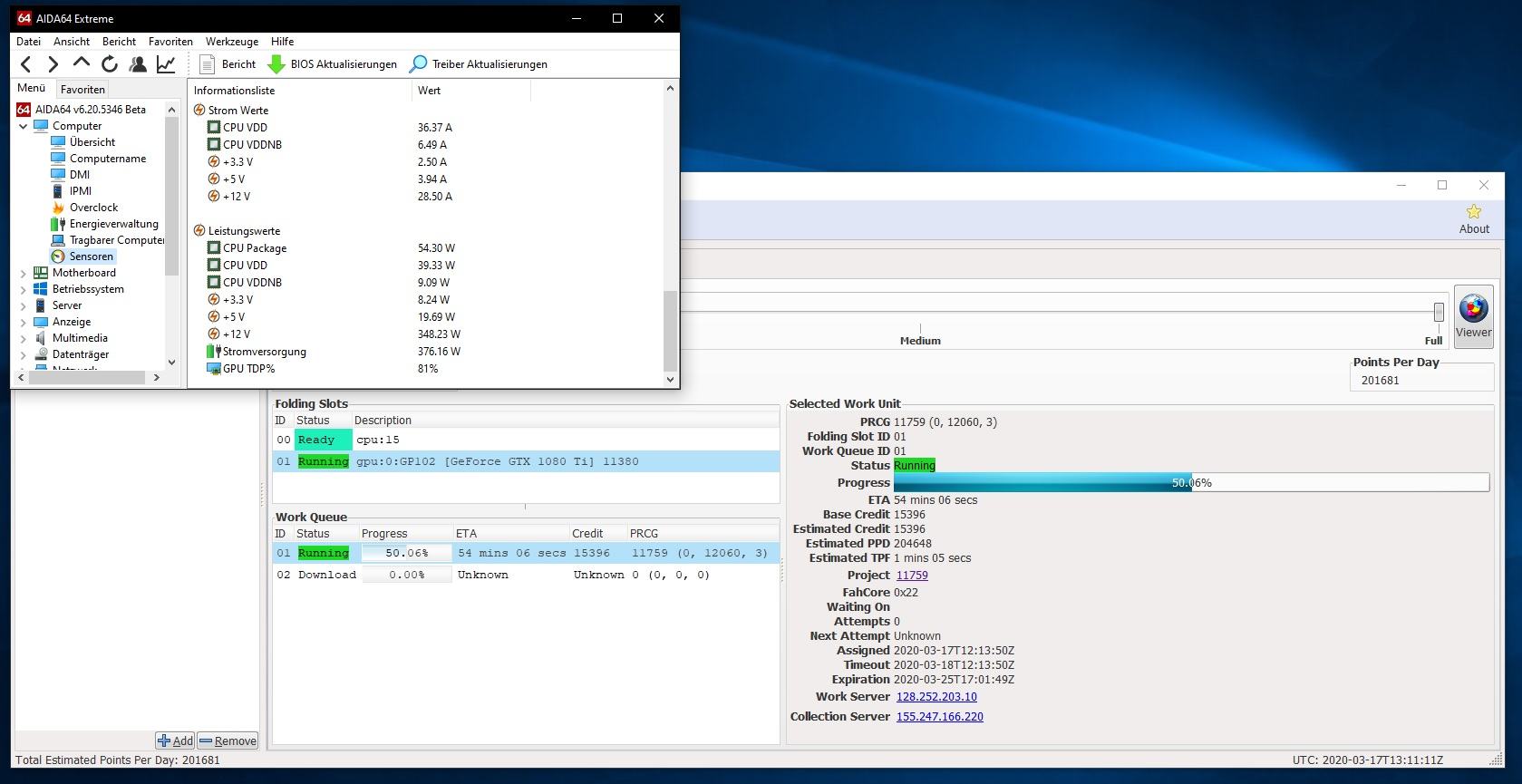
Task: Select folding slot 01 GTX 1080 Ti
Action: (526, 461)
